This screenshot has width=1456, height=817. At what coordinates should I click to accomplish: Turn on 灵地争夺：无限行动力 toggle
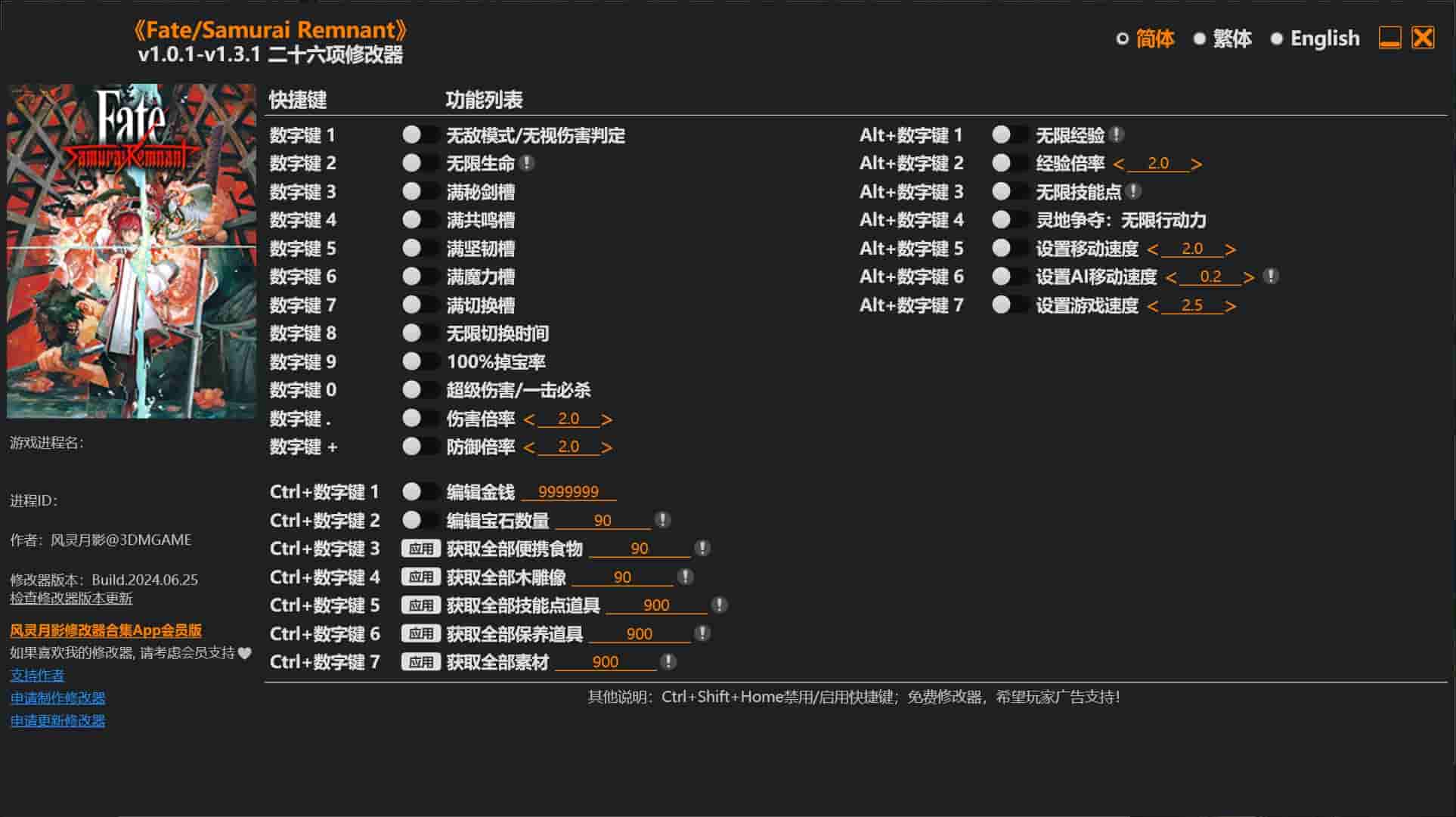tap(1009, 220)
